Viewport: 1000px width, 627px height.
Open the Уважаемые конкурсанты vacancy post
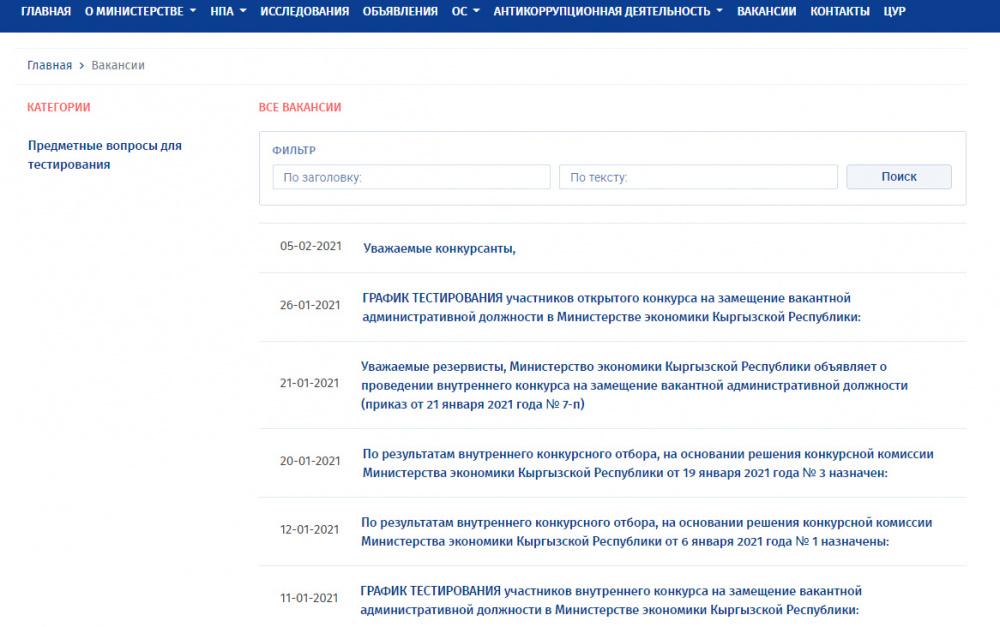pos(439,248)
